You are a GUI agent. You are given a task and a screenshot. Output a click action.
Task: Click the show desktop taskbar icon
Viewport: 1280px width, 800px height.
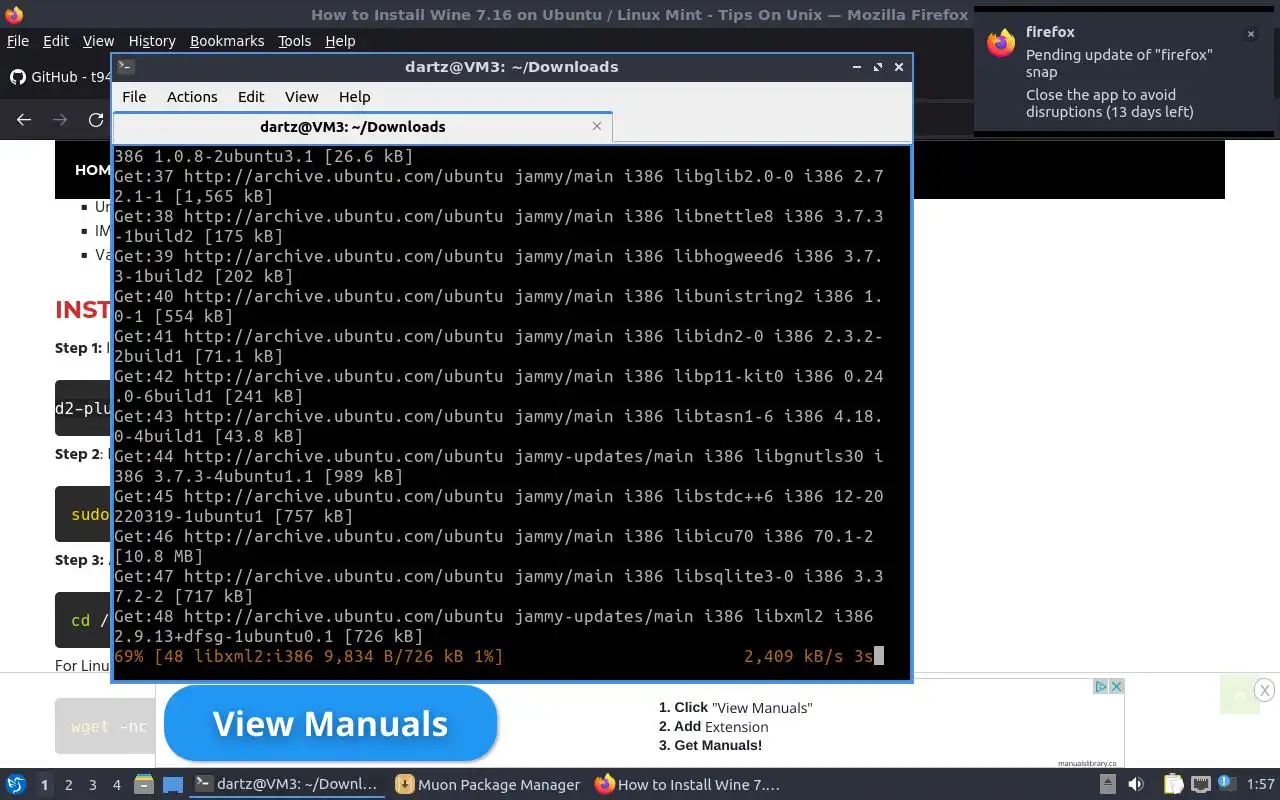pos(173,785)
